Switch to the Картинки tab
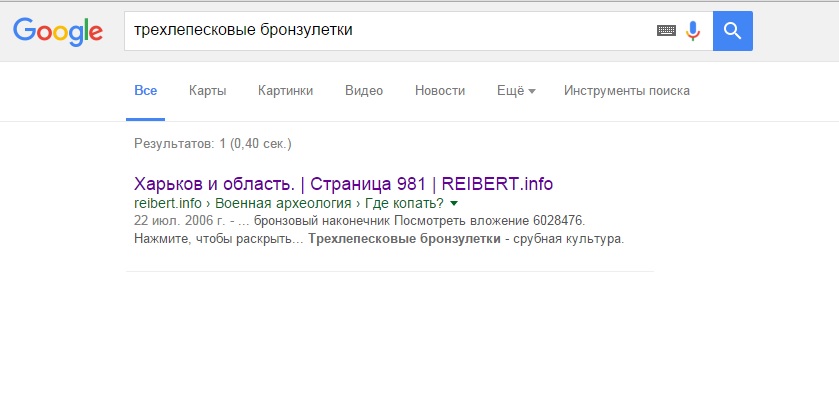The width and height of the screenshot is (839, 407). [x=285, y=91]
